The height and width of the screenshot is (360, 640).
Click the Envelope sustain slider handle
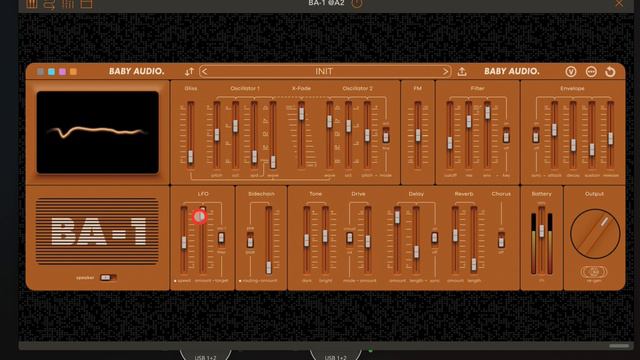592,149
